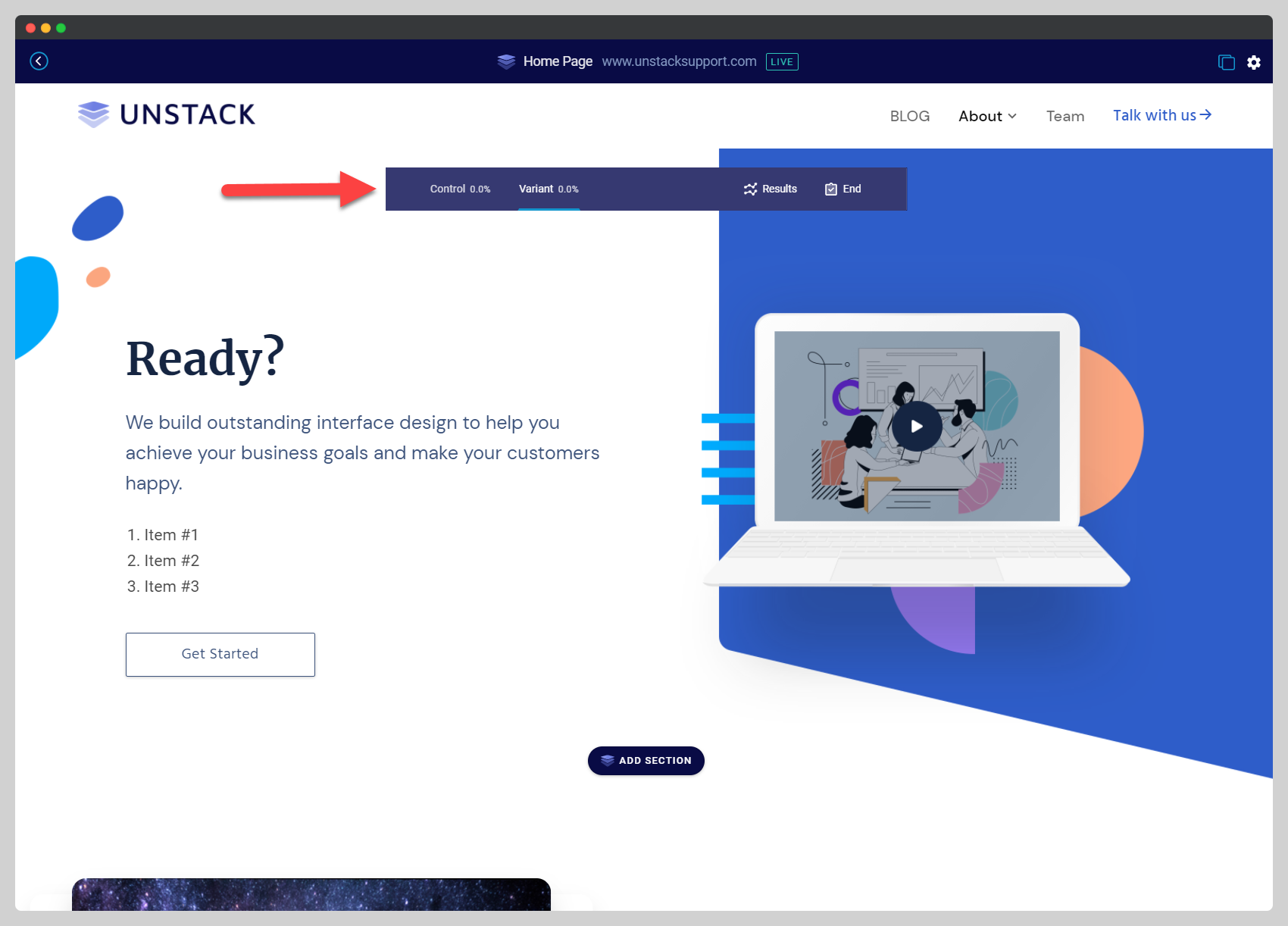
Task: Expand the About dropdown menu
Action: click(987, 116)
